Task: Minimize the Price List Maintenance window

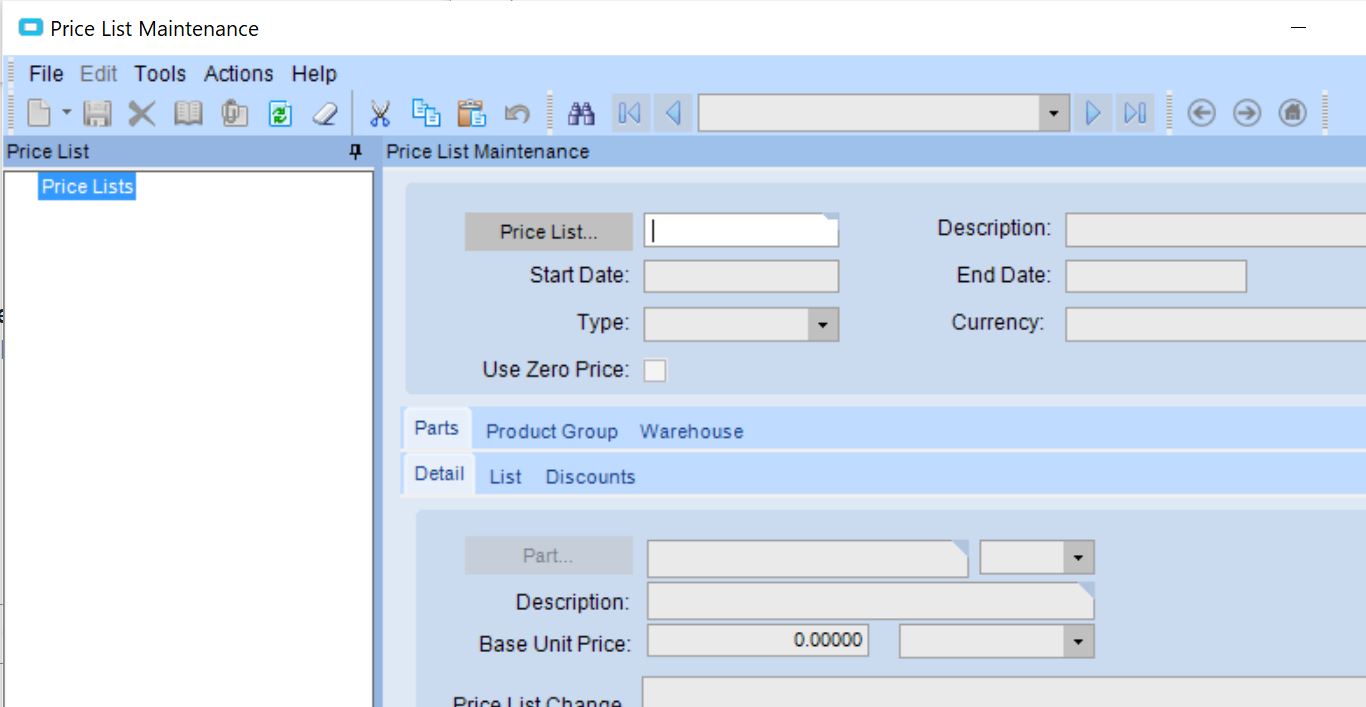Action: [x=1298, y=28]
